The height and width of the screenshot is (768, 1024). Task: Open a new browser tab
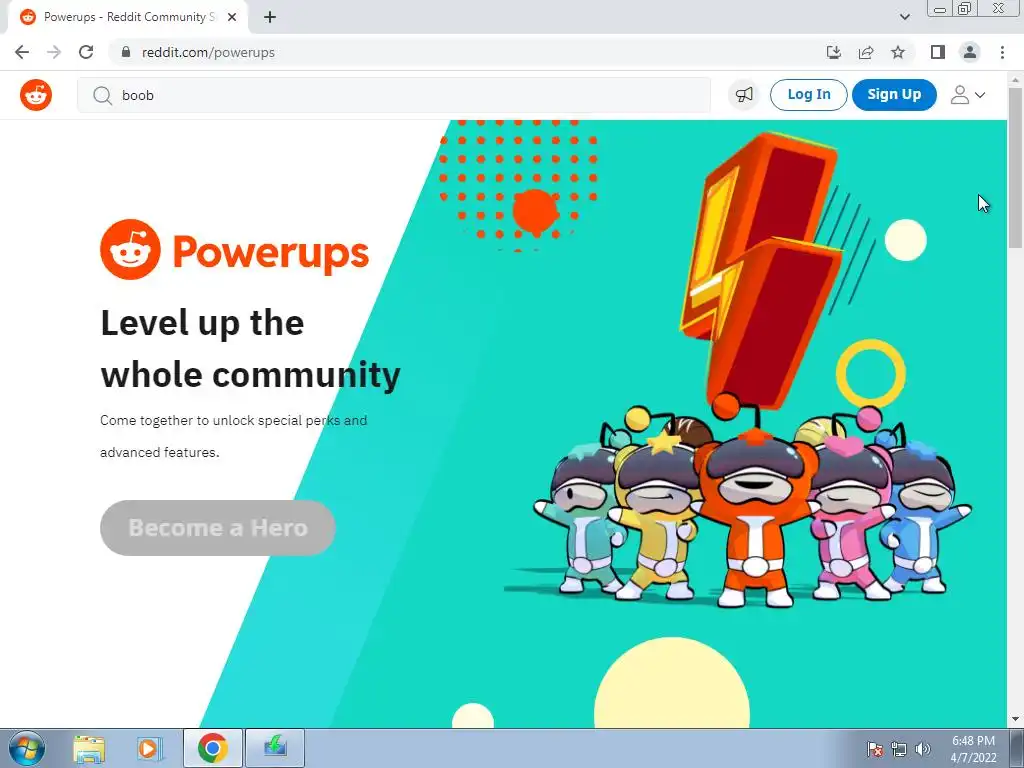tap(270, 18)
